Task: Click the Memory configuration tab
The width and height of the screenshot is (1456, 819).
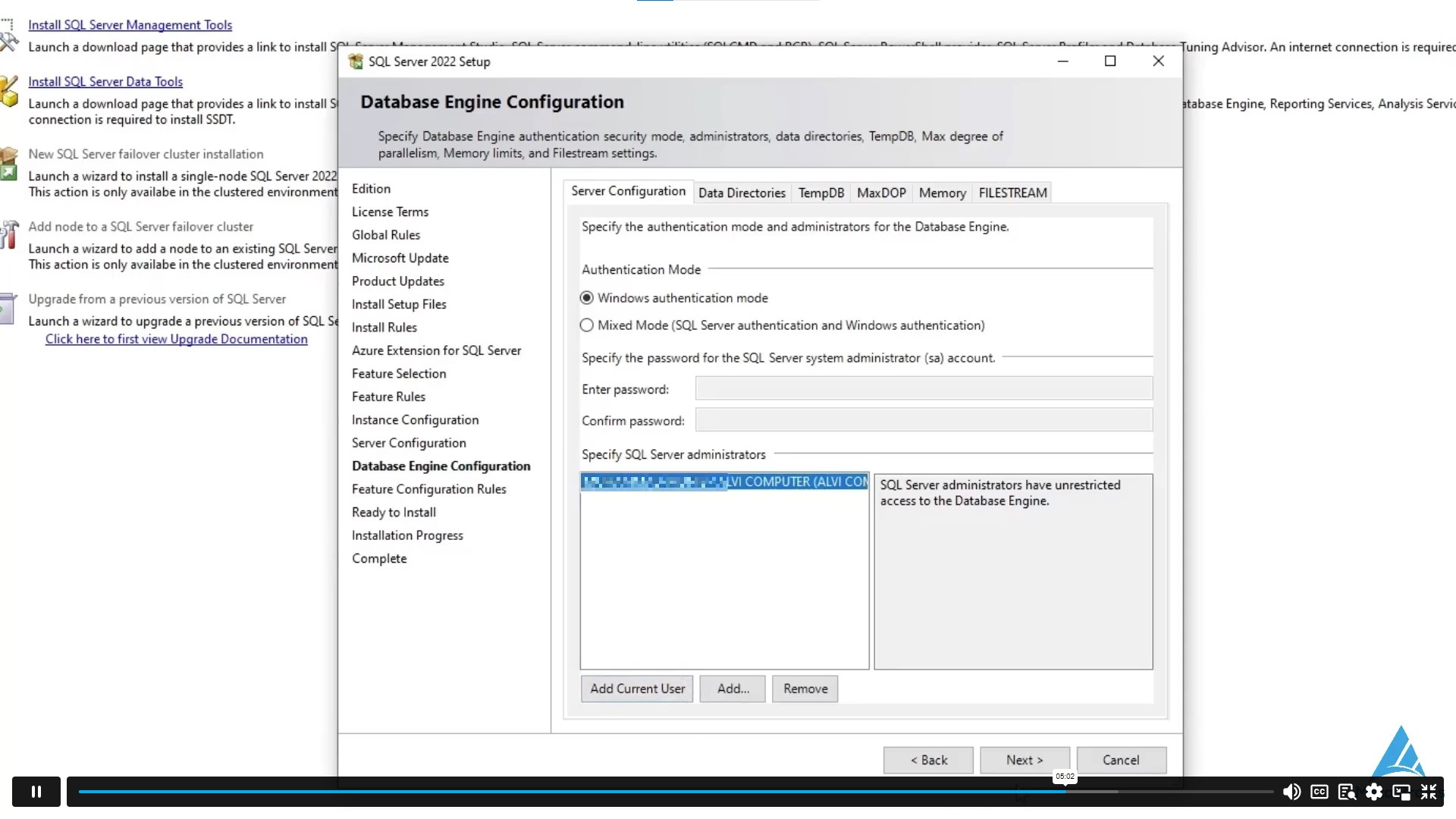Action: [x=942, y=192]
